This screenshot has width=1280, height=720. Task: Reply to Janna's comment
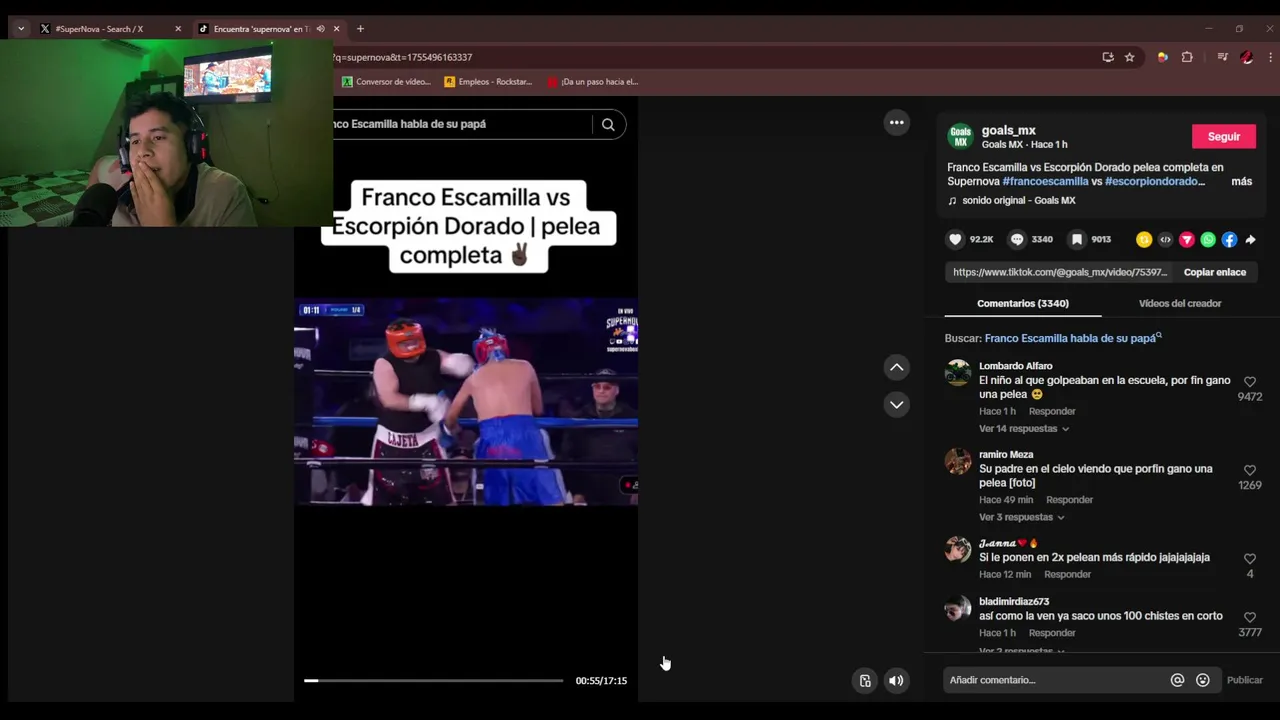click(x=1067, y=575)
